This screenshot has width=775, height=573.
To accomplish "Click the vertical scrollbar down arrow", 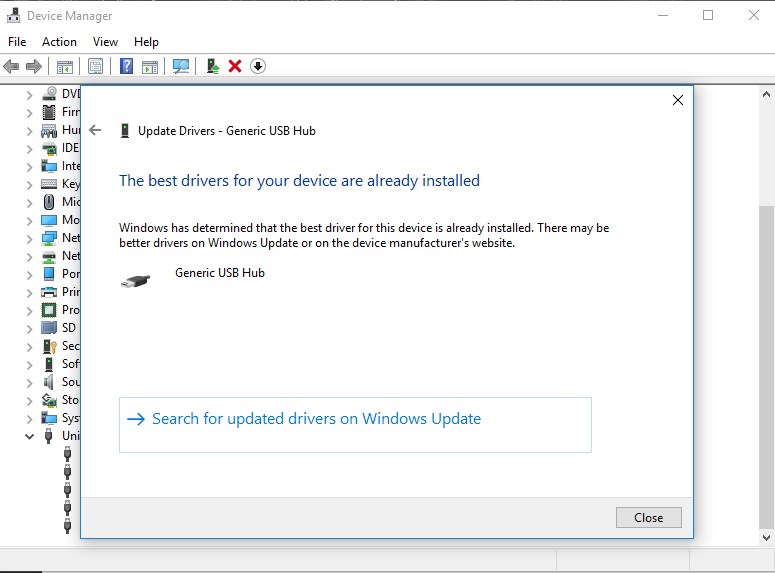I will (x=766, y=537).
